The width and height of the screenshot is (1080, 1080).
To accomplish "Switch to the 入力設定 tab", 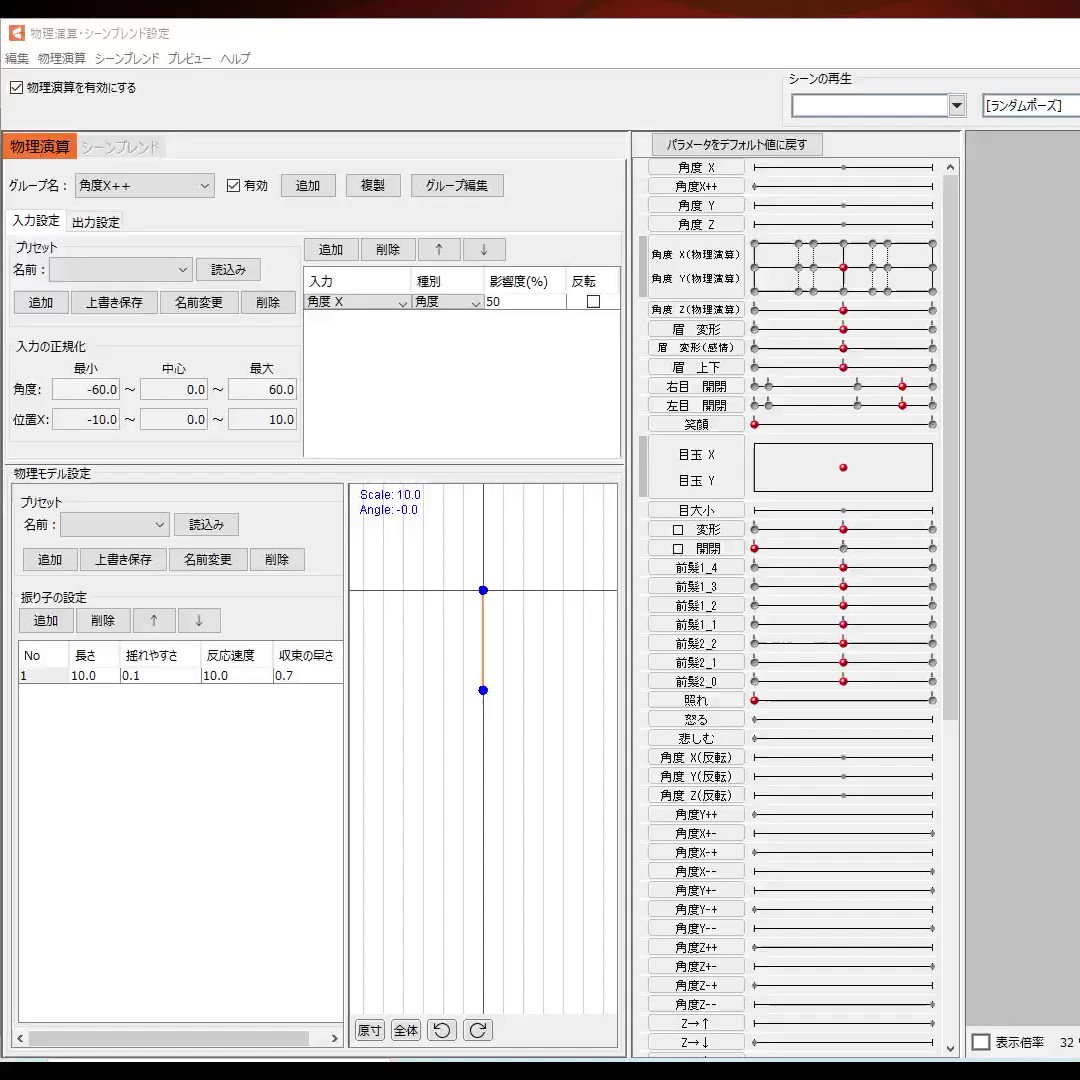I will [x=36, y=220].
